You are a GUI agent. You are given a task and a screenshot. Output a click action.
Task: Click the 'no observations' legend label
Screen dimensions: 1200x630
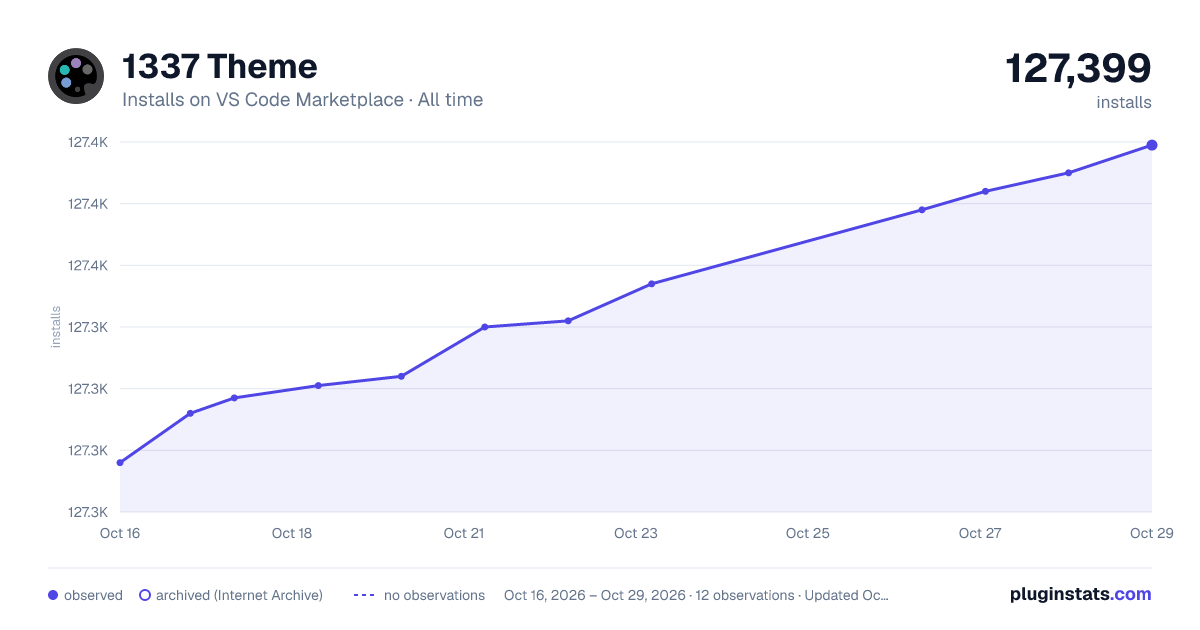[434, 595]
